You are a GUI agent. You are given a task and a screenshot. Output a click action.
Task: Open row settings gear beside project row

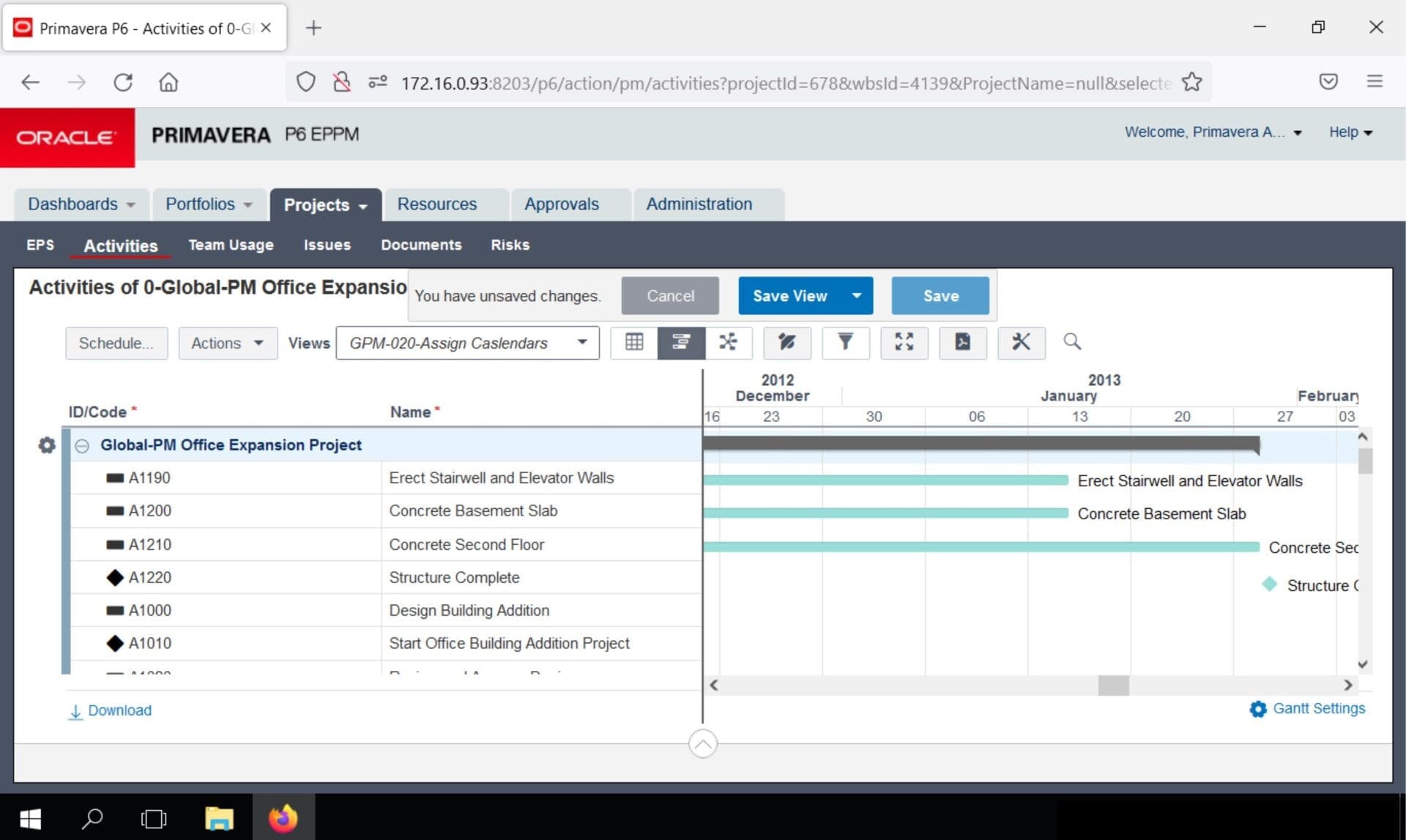coord(47,445)
